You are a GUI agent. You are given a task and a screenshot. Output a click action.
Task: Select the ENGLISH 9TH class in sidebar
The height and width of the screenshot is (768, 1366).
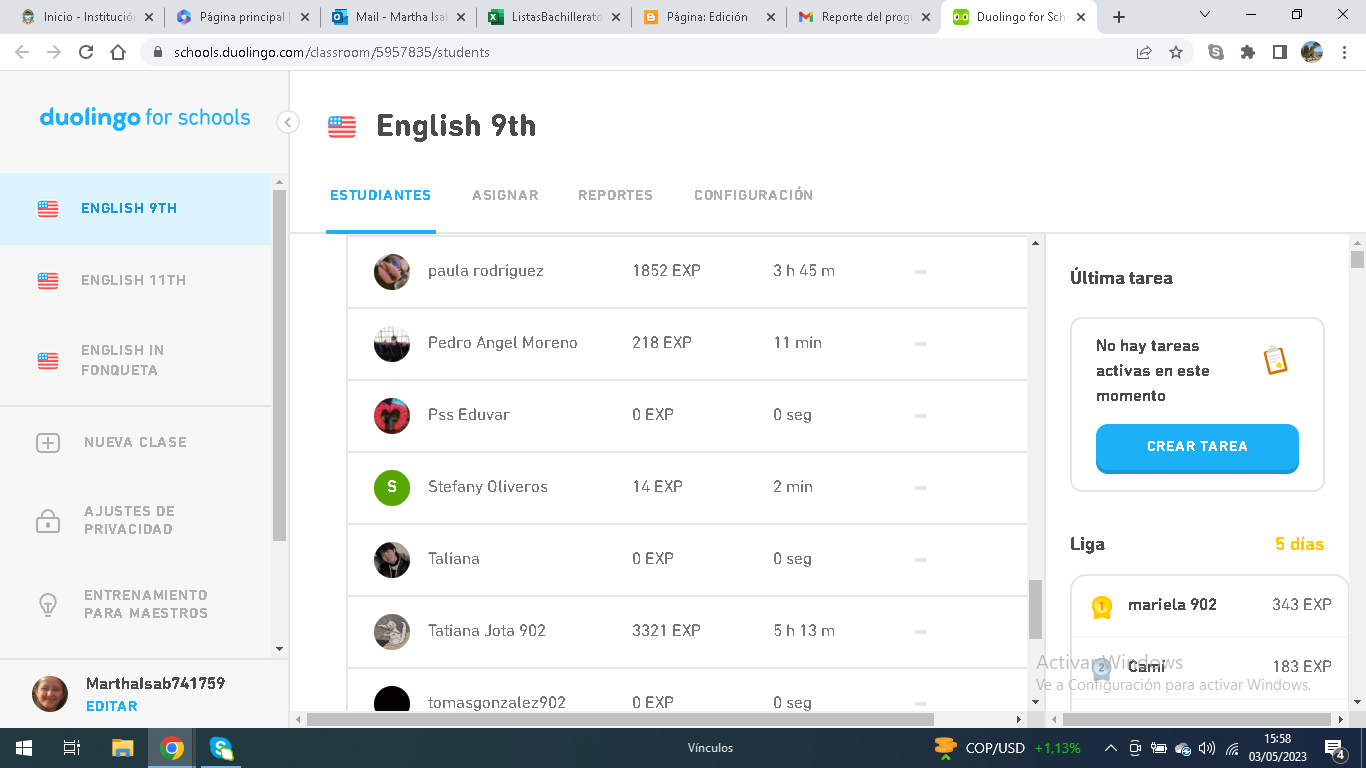tap(135, 209)
